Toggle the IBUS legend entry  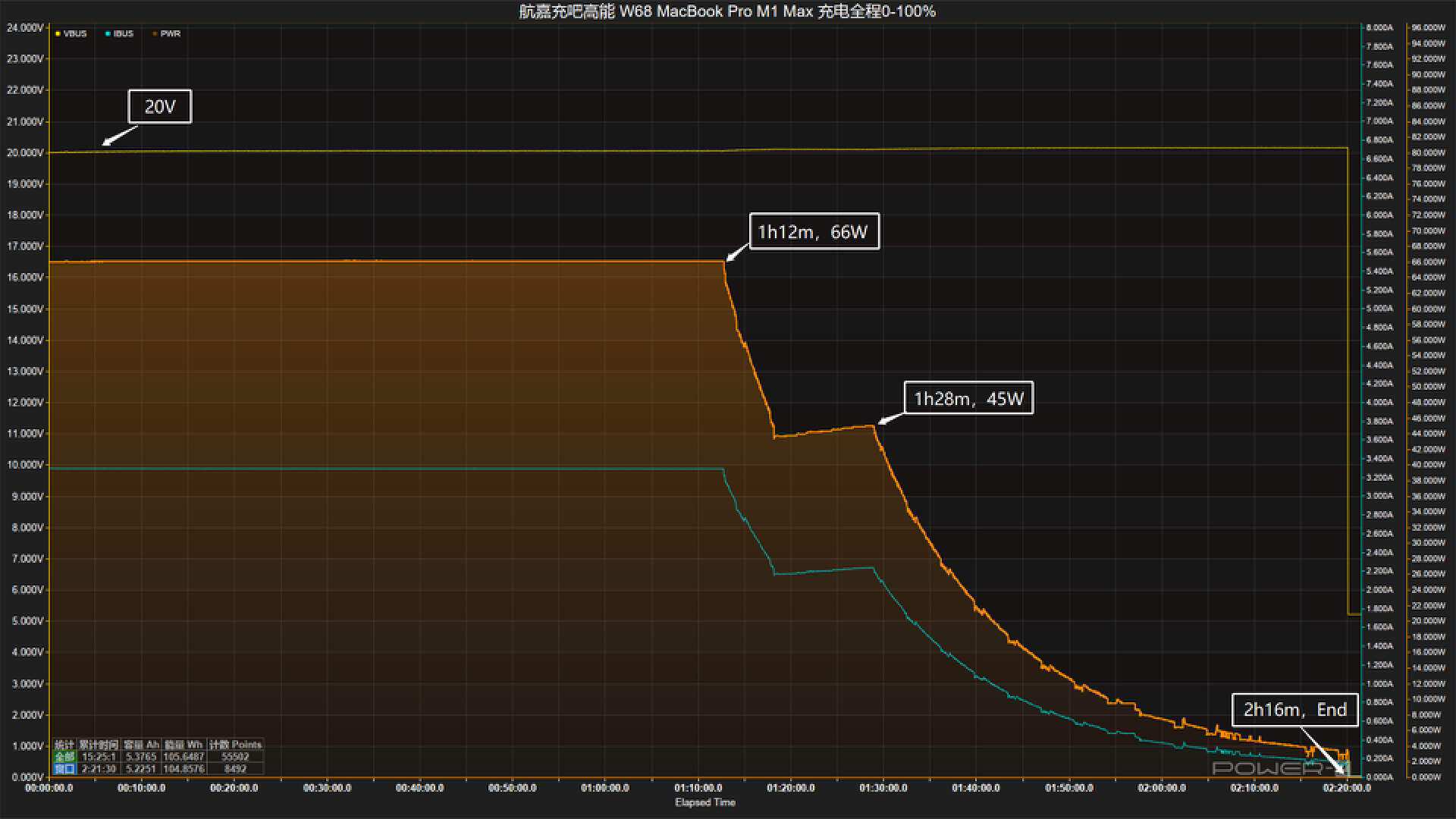(123, 33)
